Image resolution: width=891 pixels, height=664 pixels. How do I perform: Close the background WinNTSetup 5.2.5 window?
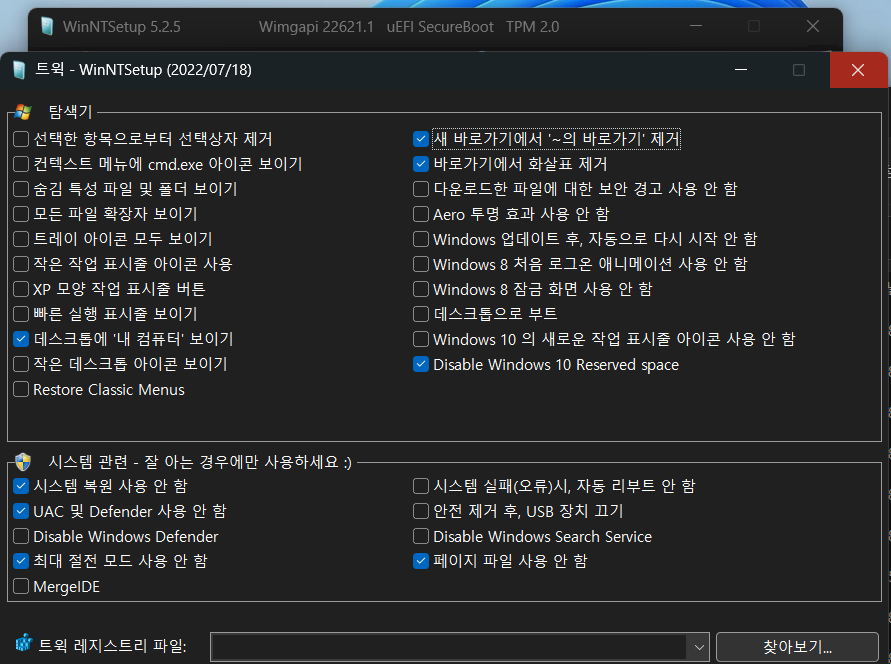point(813,26)
